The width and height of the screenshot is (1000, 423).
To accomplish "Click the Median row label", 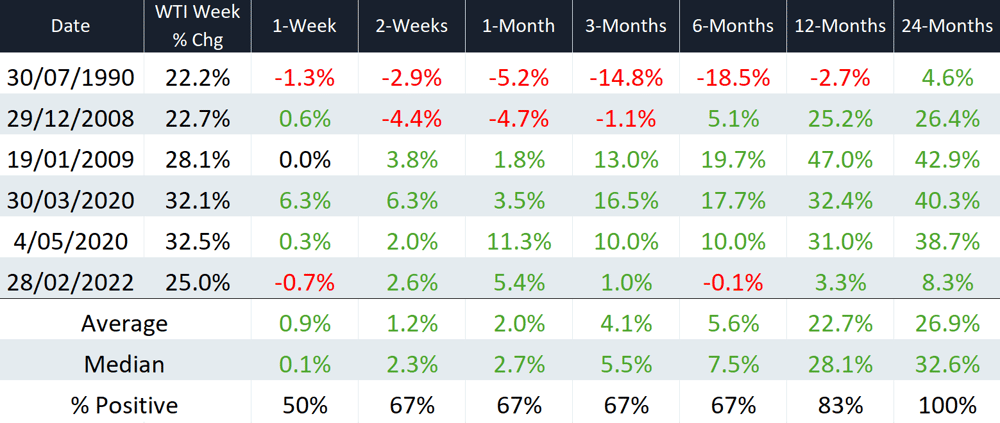I will 124,364.
